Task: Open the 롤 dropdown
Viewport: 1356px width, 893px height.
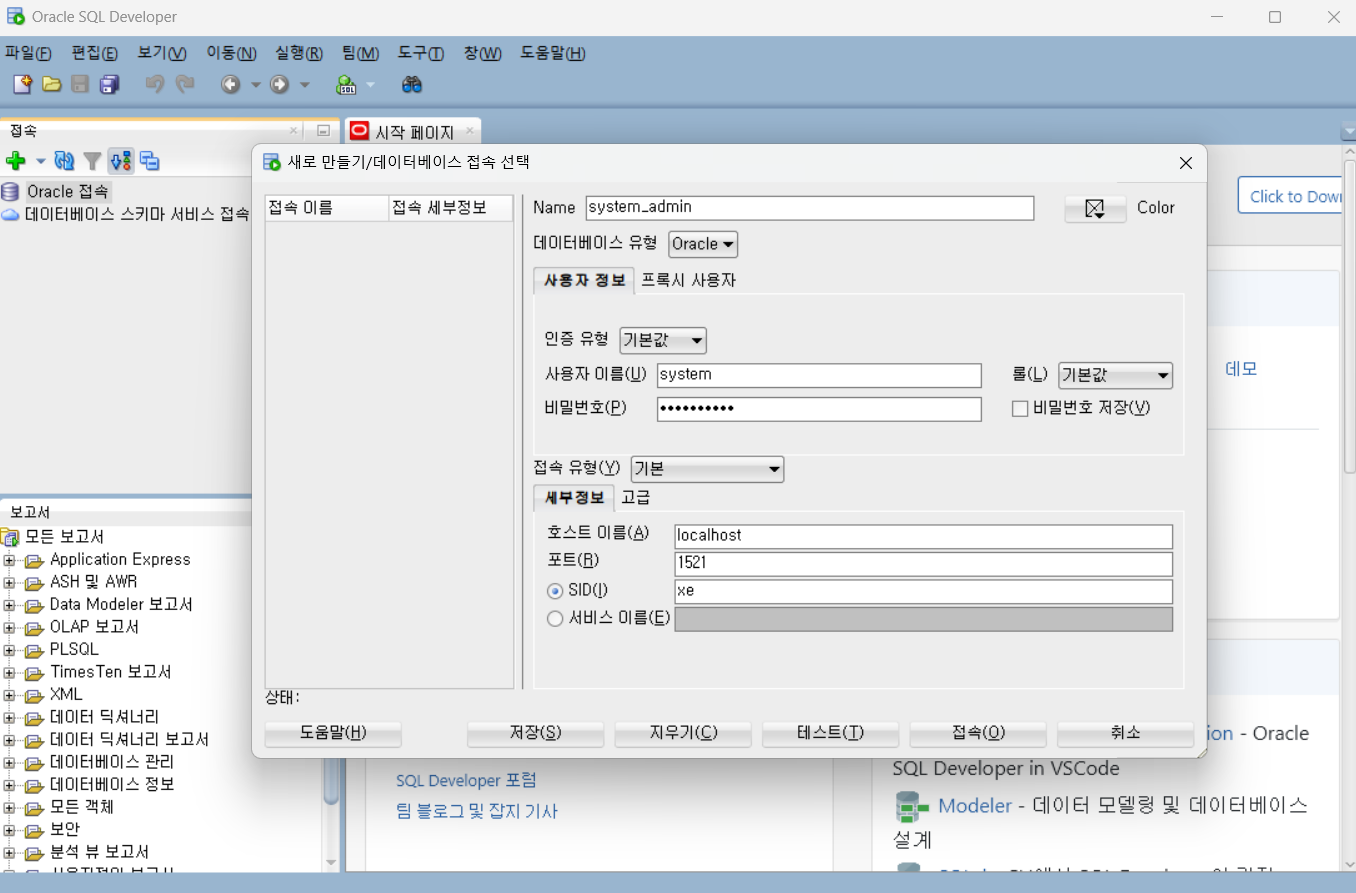Action: 1115,376
